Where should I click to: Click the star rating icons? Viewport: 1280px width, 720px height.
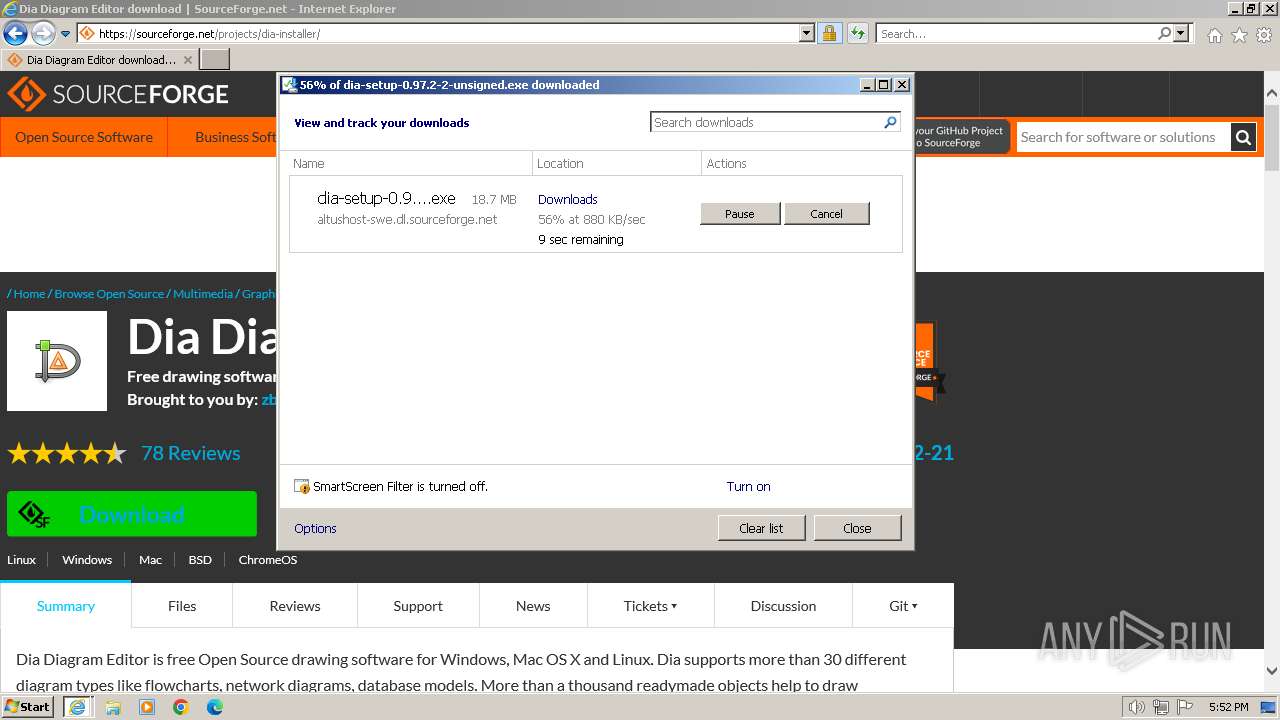click(x=67, y=454)
